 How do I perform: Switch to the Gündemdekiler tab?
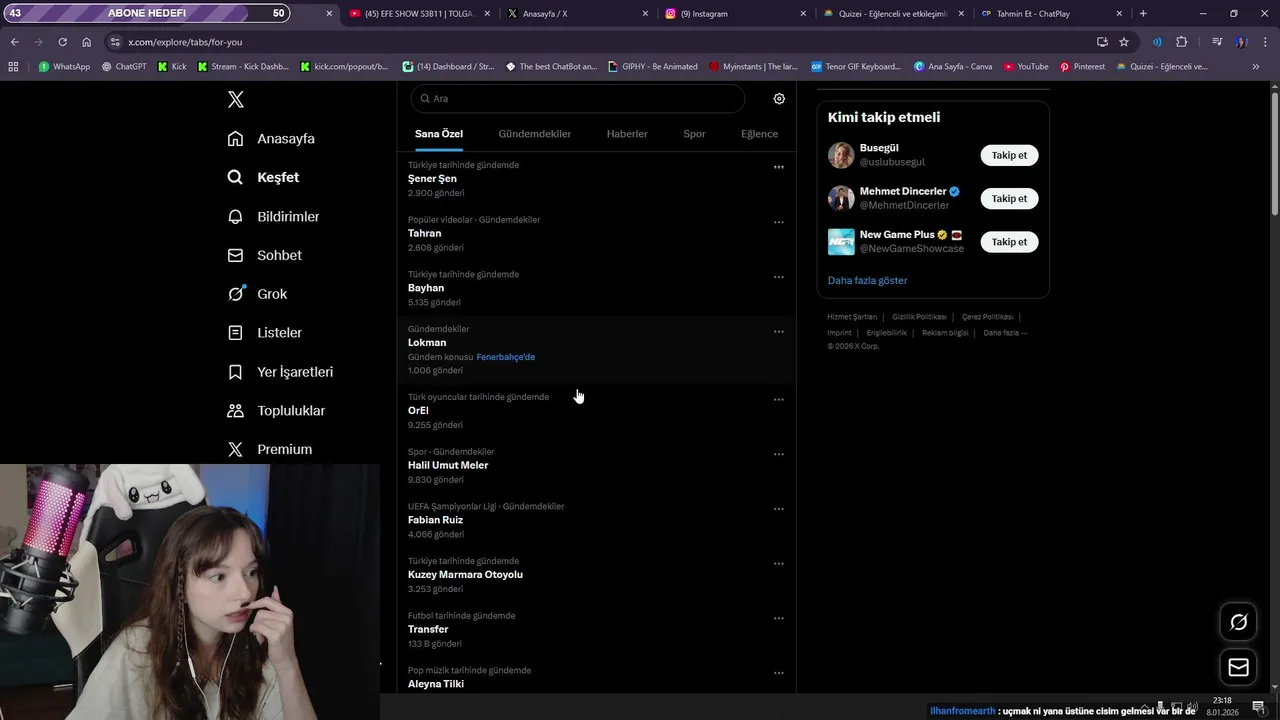tap(535, 134)
